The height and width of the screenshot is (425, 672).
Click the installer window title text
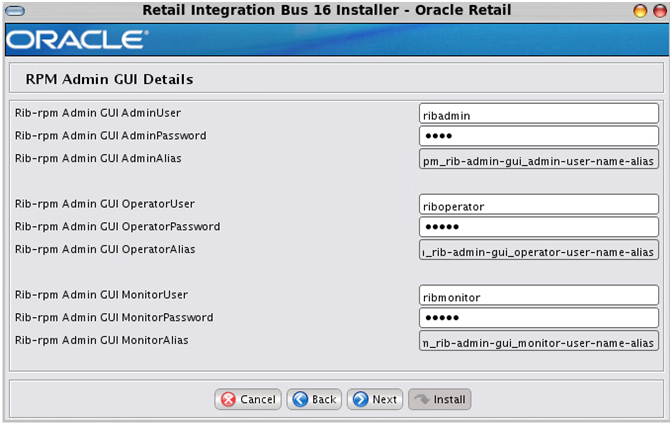click(x=327, y=10)
